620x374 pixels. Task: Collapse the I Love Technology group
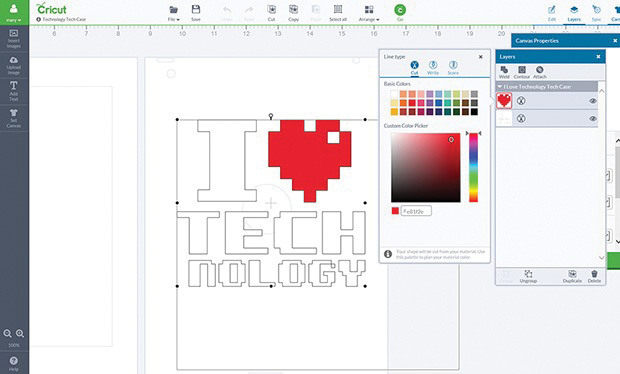pos(500,87)
